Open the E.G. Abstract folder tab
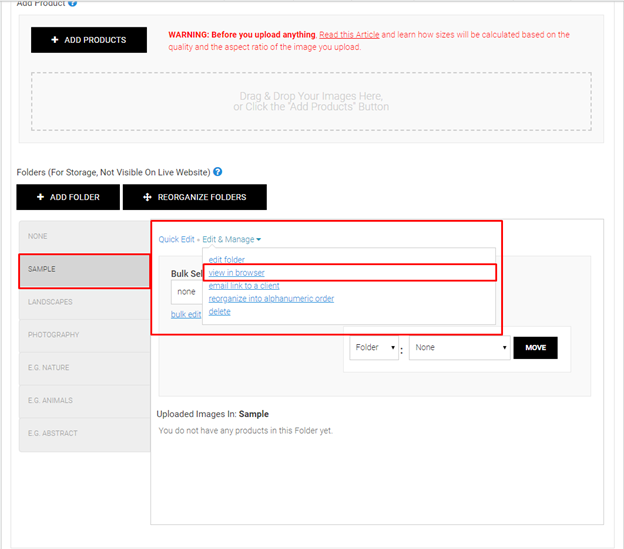This screenshot has height=549, width=624. pyautogui.click(x=84, y=433)
